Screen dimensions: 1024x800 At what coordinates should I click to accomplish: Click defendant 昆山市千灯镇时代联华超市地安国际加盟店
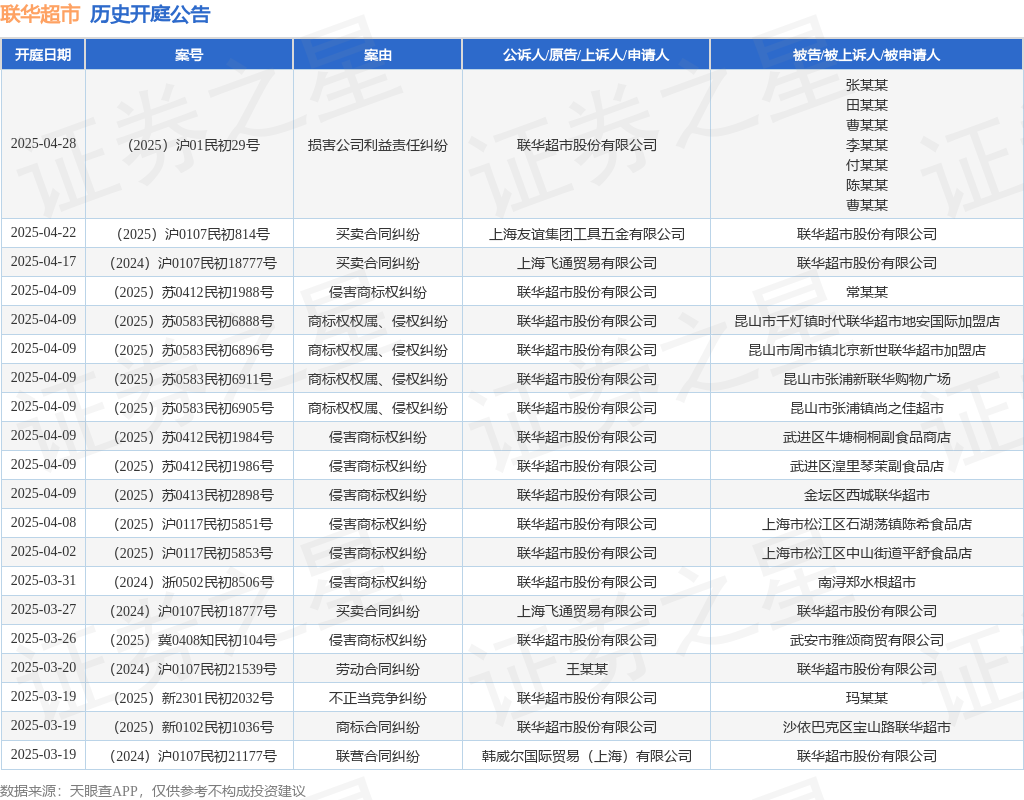pyautogui.click(x=867, y=321)
